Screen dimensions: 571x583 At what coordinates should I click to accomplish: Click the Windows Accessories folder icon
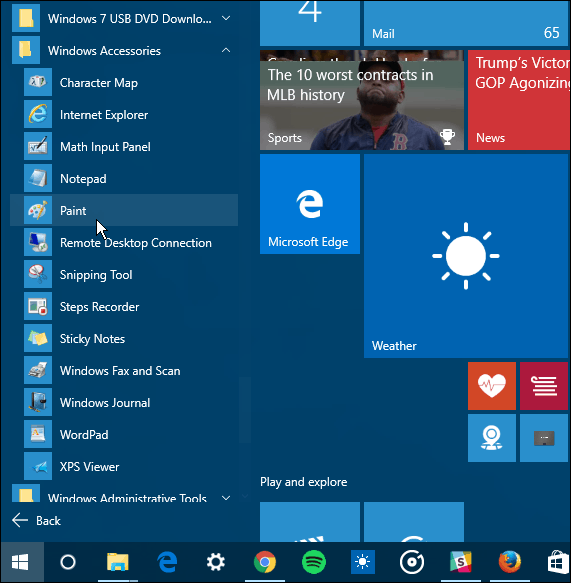click(26, 50)
